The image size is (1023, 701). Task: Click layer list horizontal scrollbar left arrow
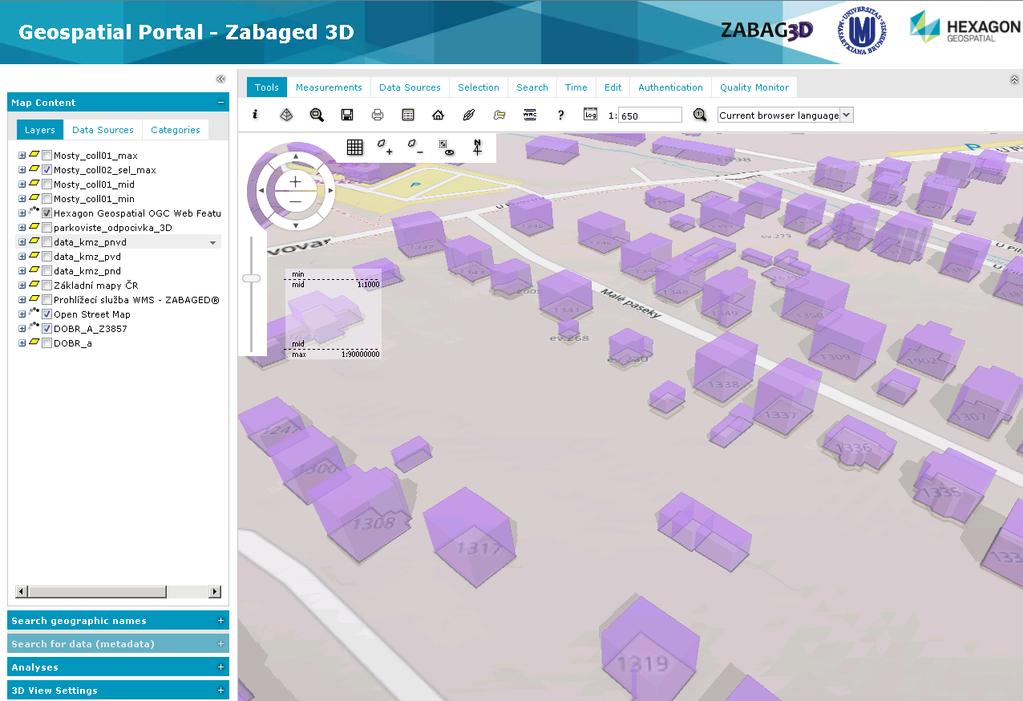tap(22, 592)
